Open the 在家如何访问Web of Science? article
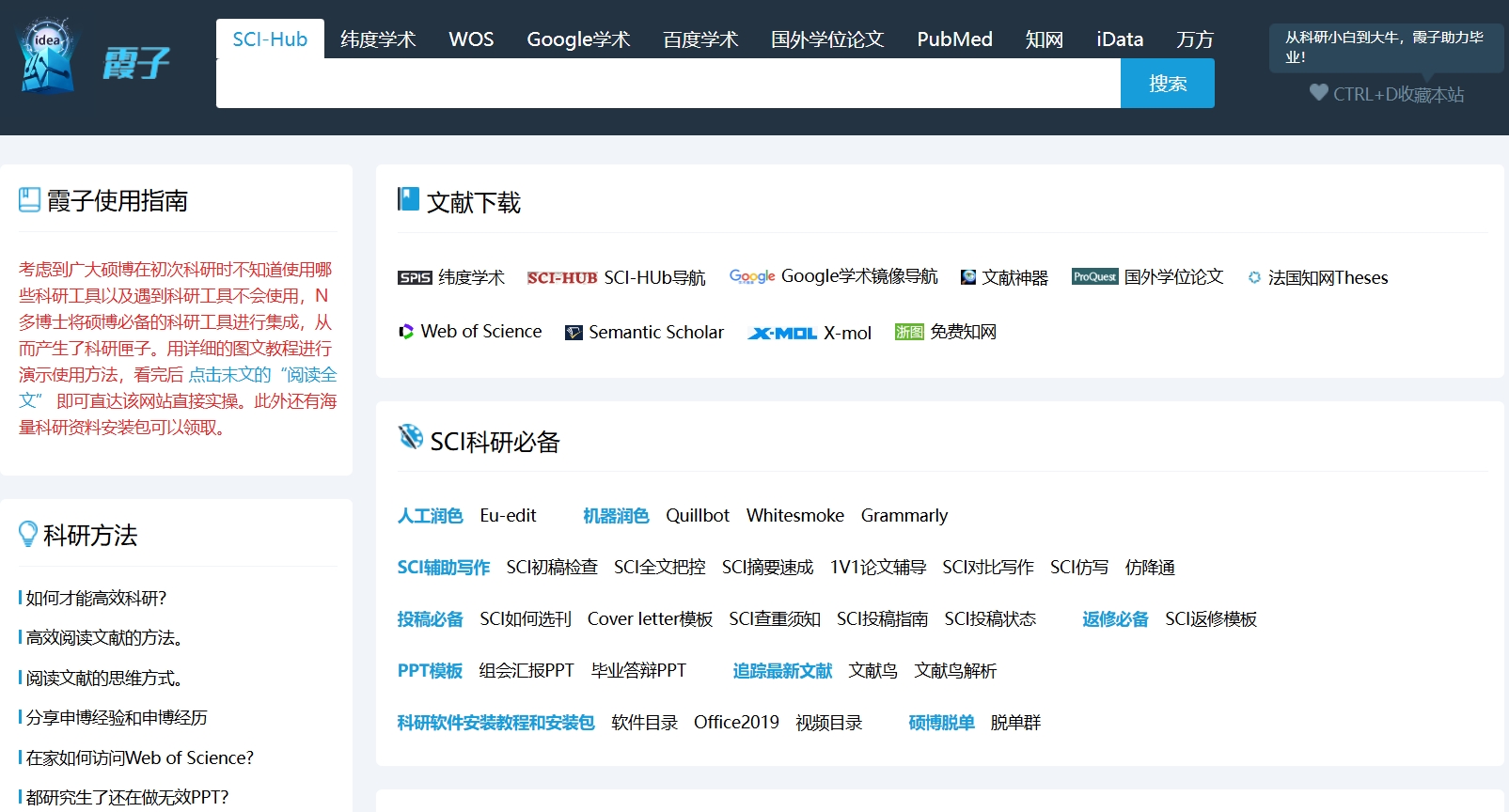1509x812 pixels. tap(140, 757)
